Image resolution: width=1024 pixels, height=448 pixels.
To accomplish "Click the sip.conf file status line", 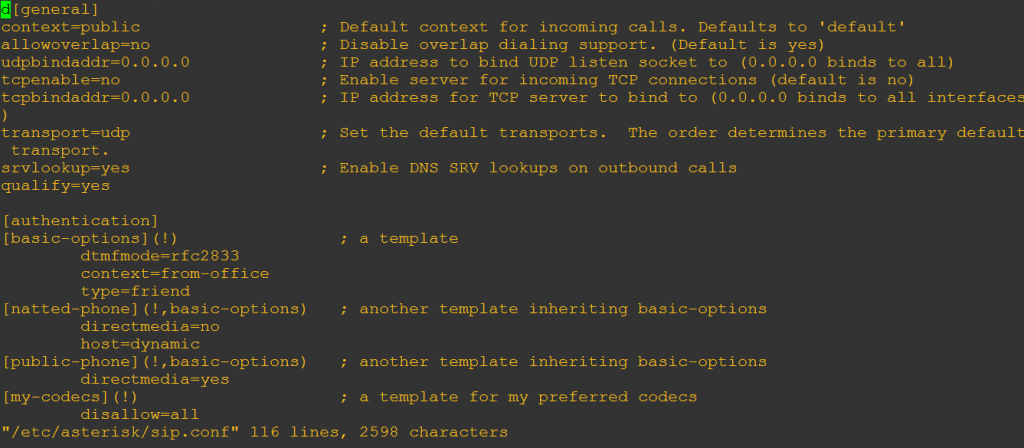I will pyautogui.click(x=255, y=432).
